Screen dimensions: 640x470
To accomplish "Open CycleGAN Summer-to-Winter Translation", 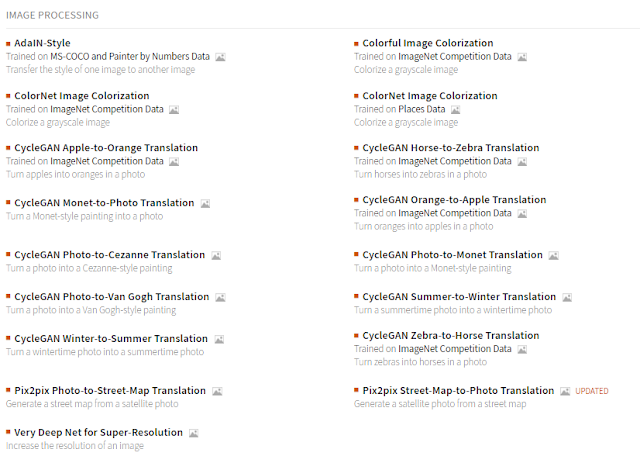I will [459, 297].
